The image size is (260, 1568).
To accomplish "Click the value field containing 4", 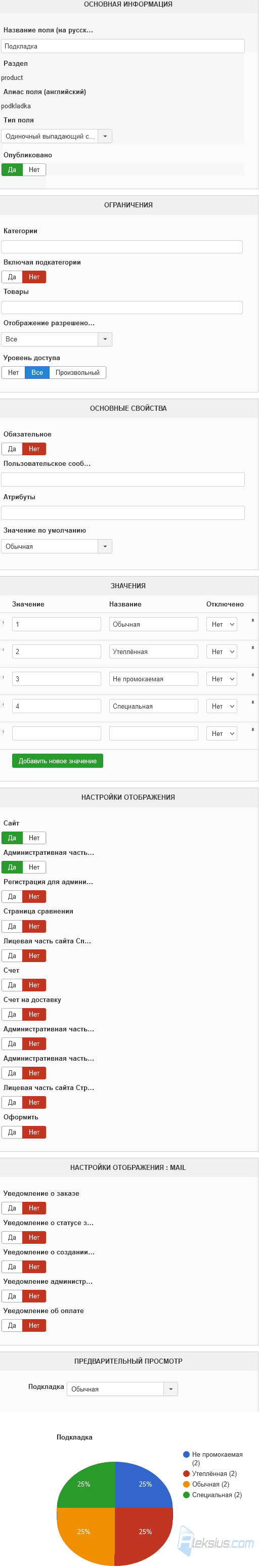I will click(57, 707).
